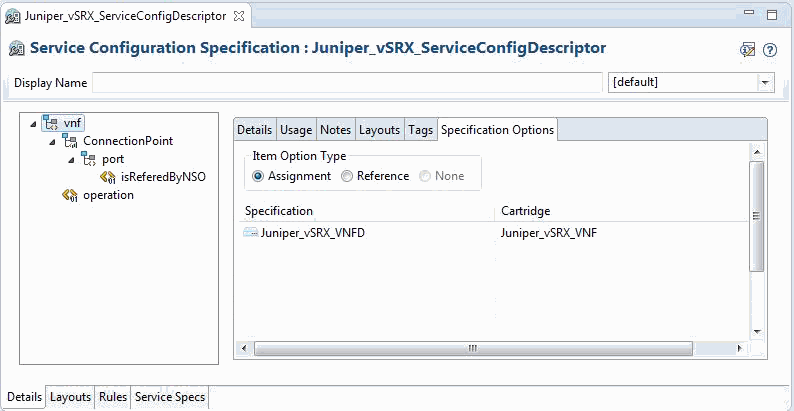Click the vertical scrollbar down arrow
Viewport: 794px width, 411px height.
click(x=757, y=332)
